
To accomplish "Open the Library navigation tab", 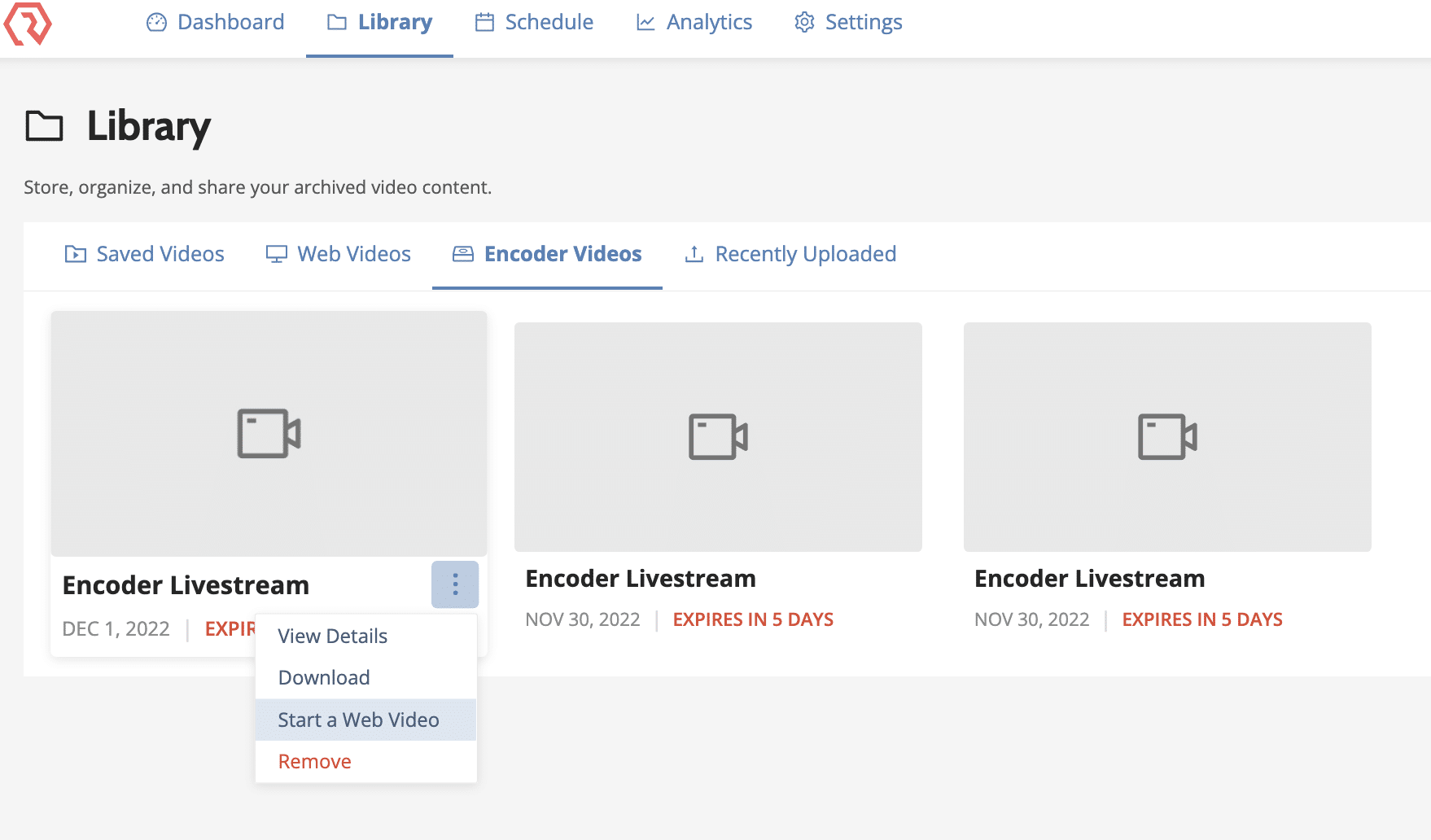I will (x=379, y=23).
